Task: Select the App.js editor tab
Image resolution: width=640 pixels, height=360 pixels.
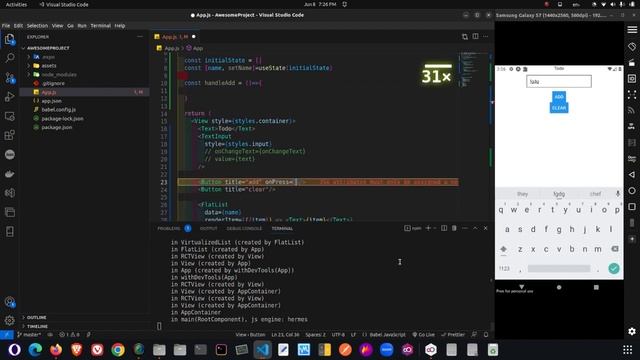Action: point(175,37)
